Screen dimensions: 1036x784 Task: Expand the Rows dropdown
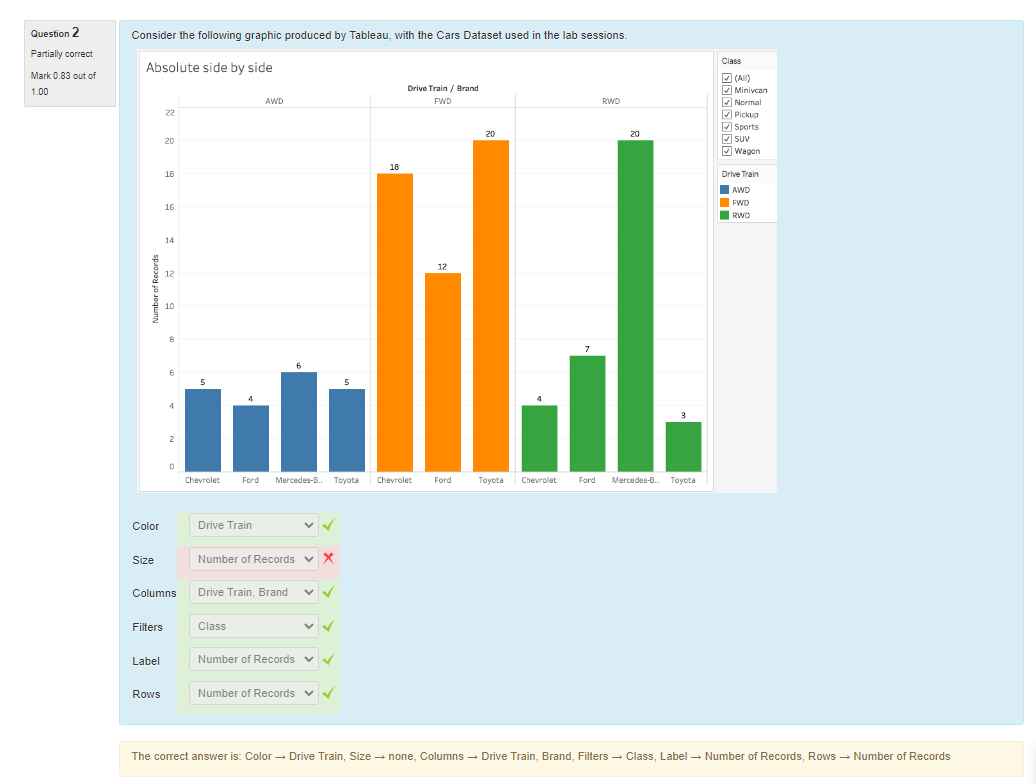(x=254, y=693)
